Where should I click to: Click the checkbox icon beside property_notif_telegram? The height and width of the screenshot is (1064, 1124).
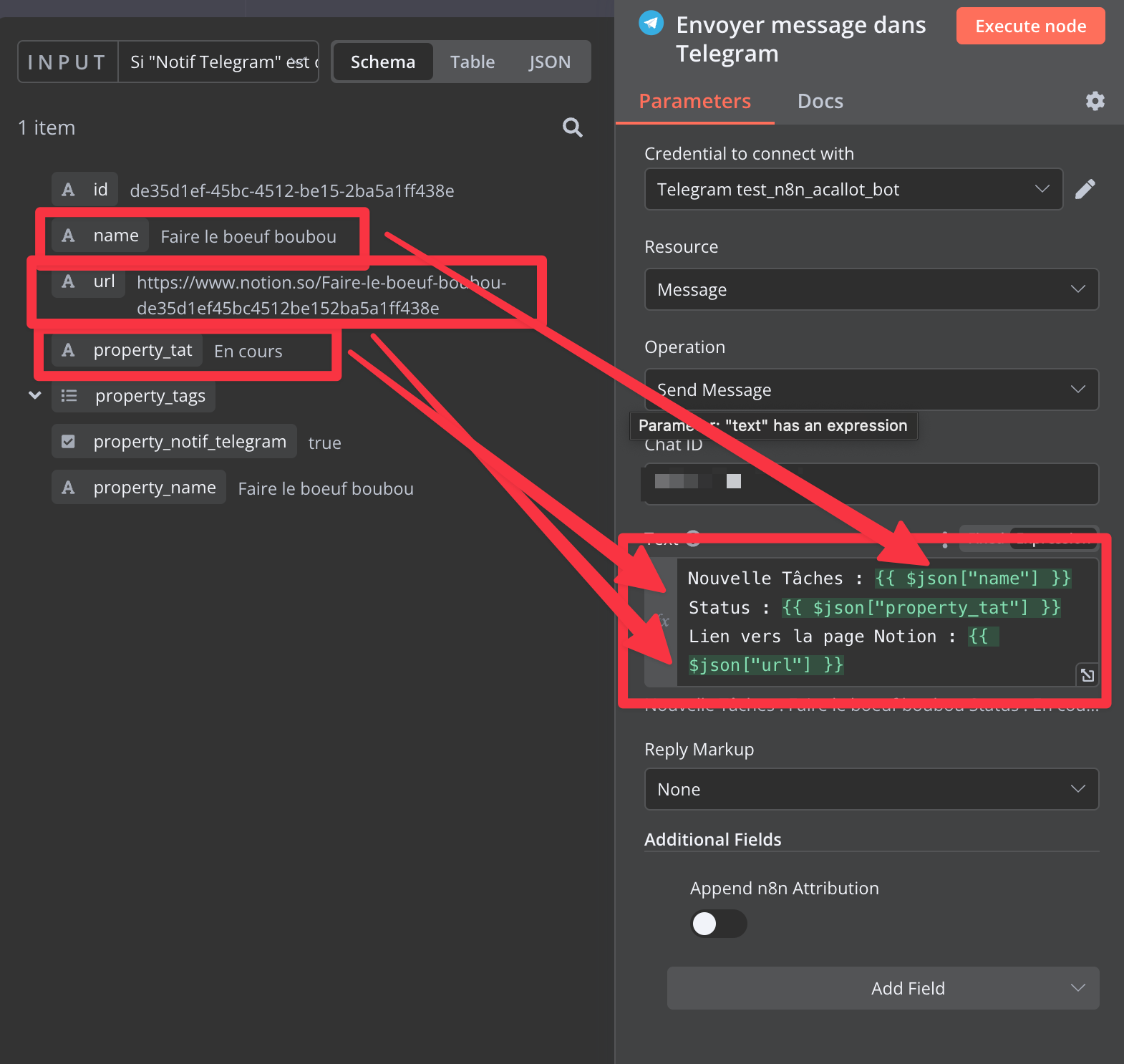coord(69,442)
